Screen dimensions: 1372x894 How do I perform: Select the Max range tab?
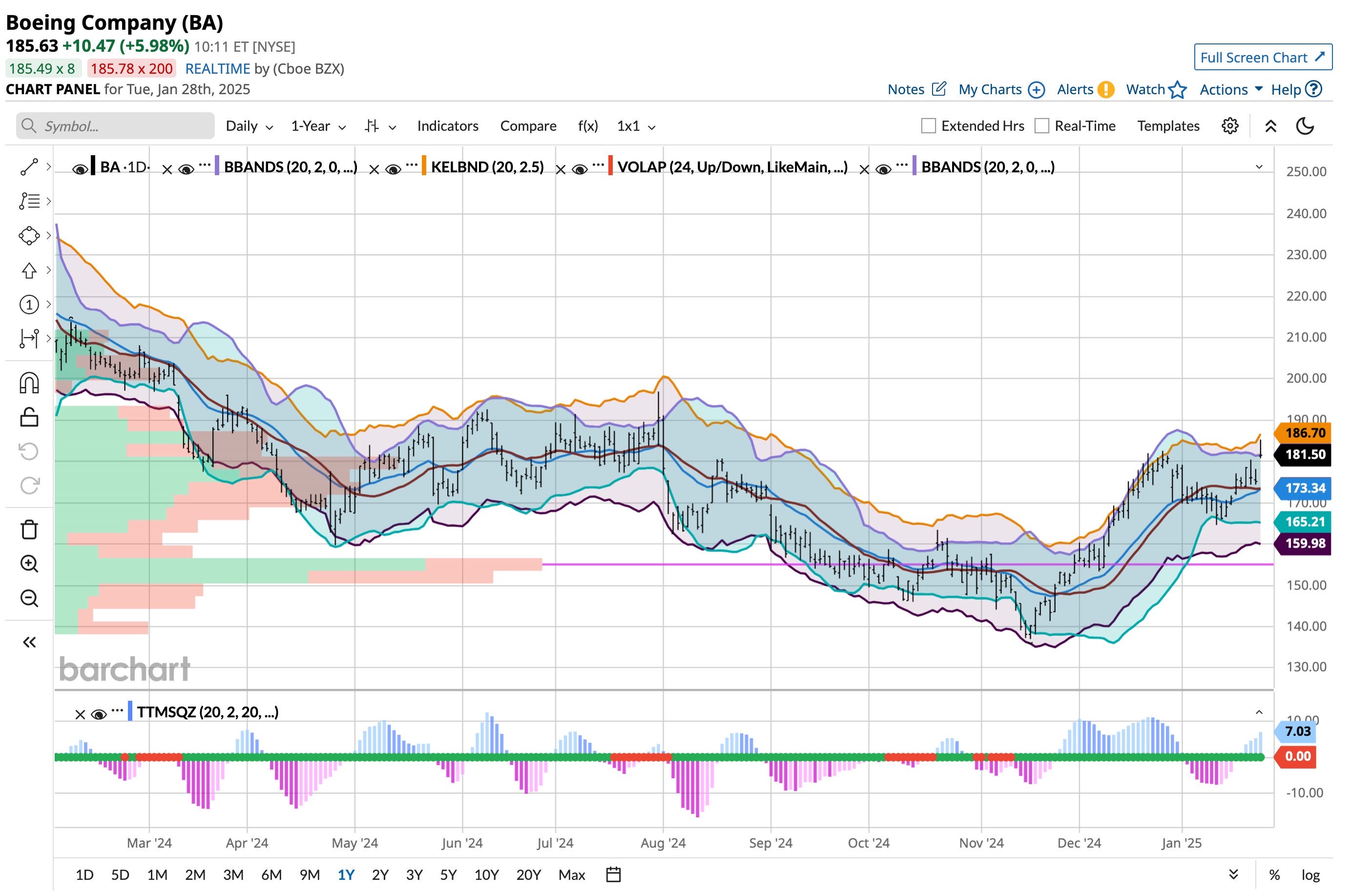572,875
